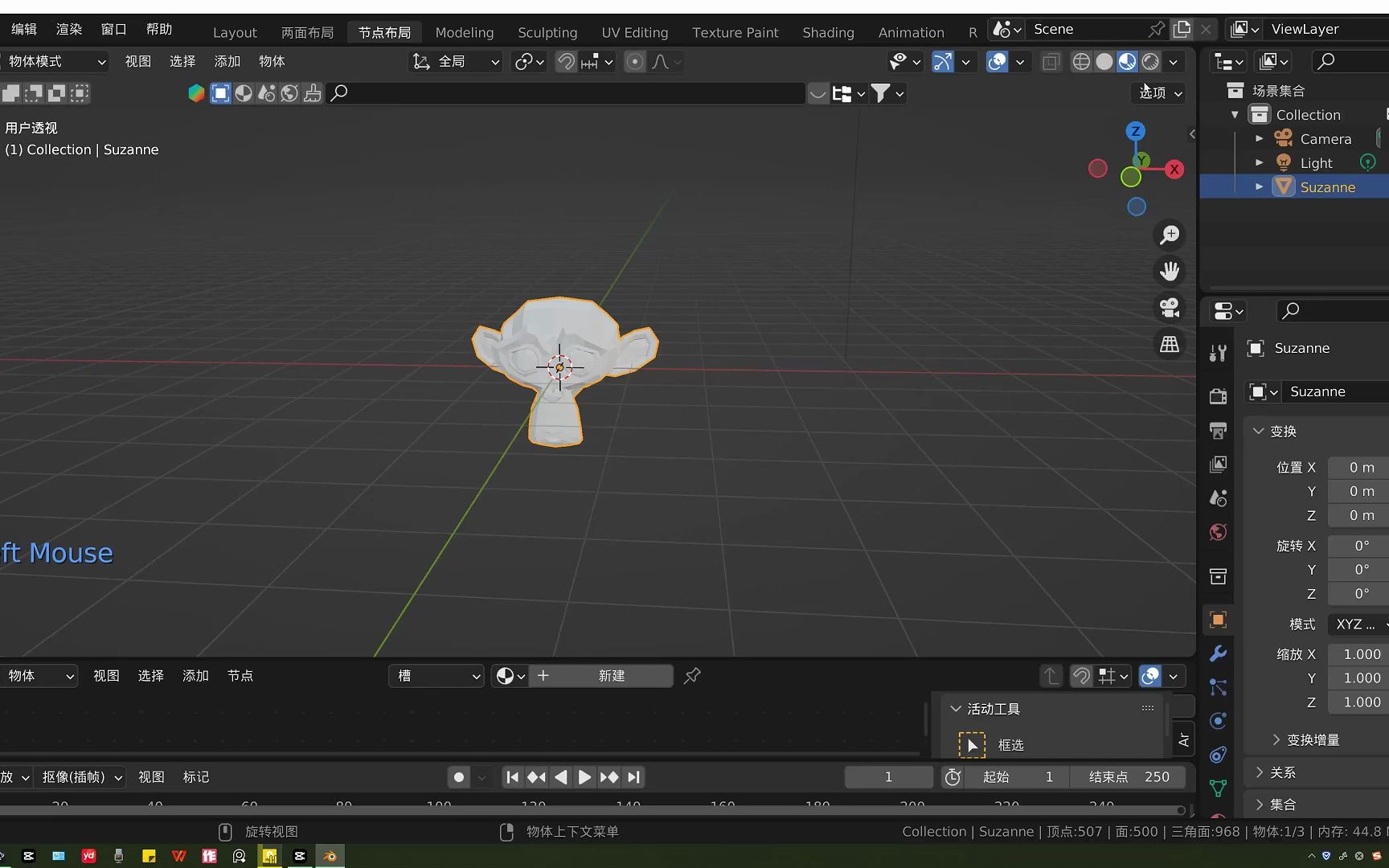Toggle the viewport overlays button
This screenshot has width=1389, height=868.
click(997, 61)
